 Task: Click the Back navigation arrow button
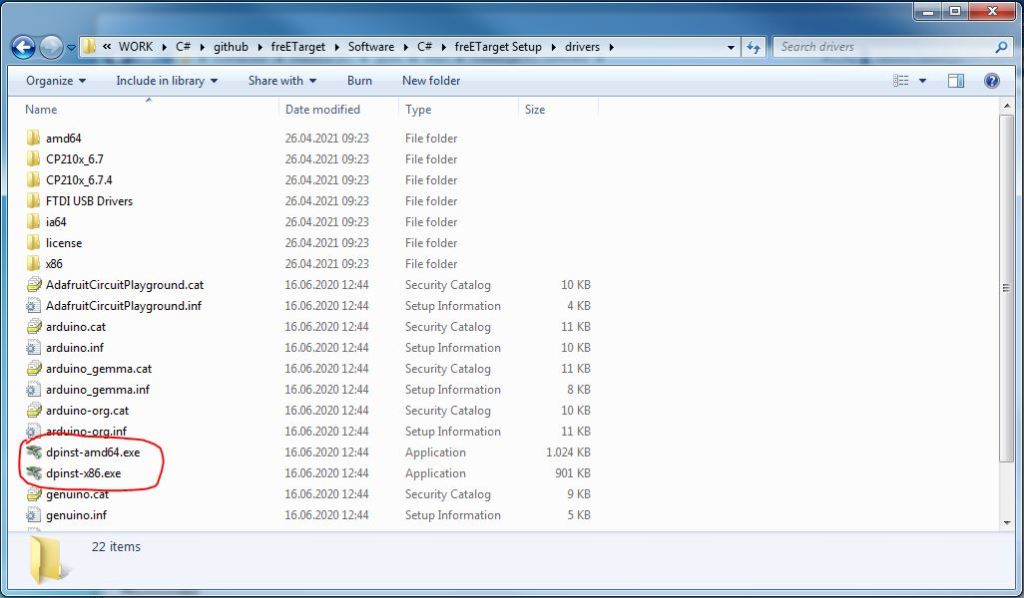coord(23,47)
